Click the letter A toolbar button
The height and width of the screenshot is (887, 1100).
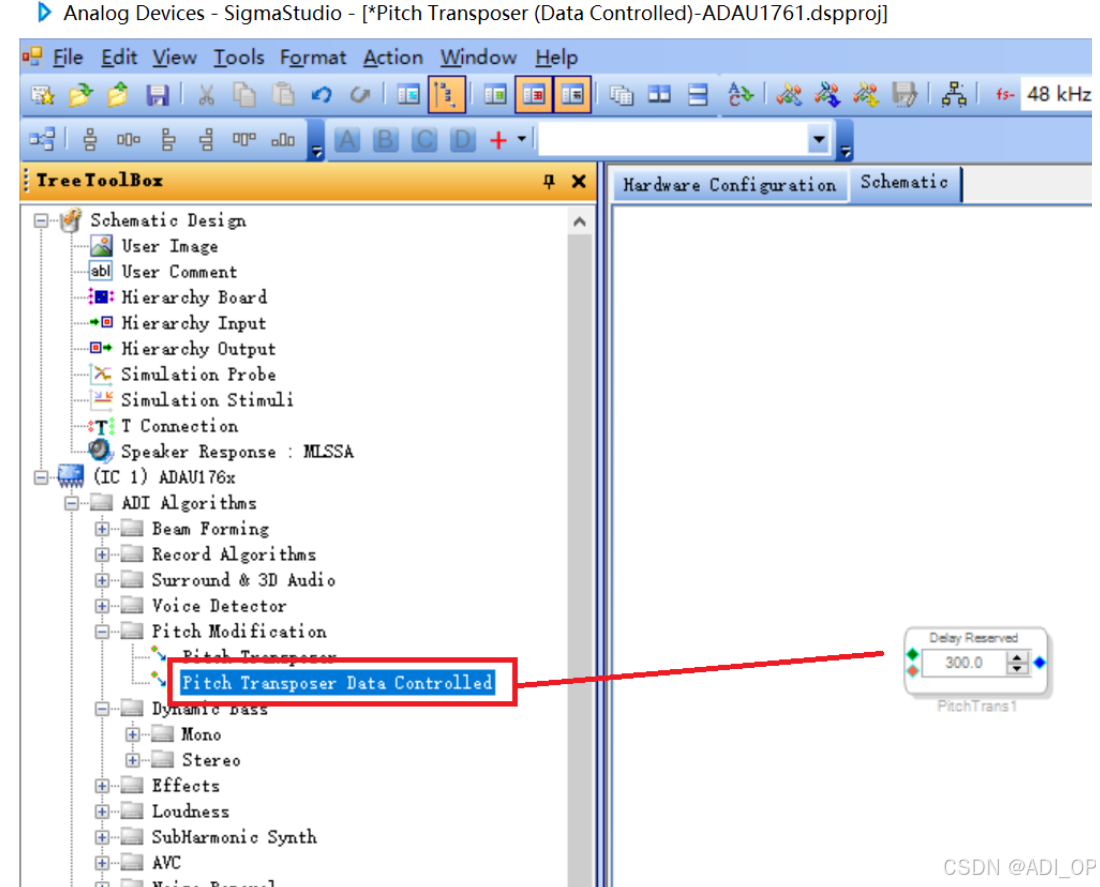[347, 140]
